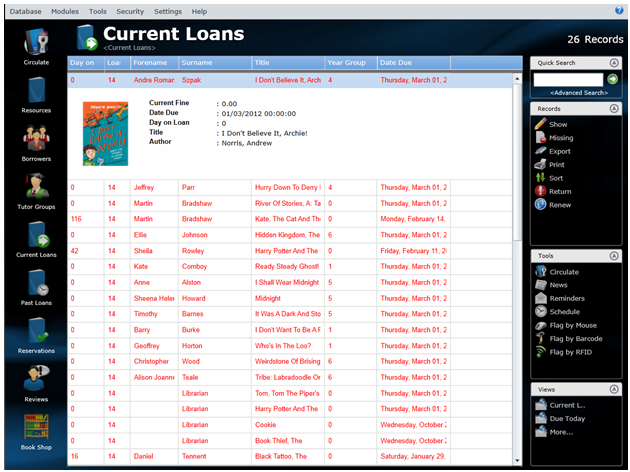This screenshot has width=630, height=472.
Task: Open the Modules menu
Action: (65, 11)
